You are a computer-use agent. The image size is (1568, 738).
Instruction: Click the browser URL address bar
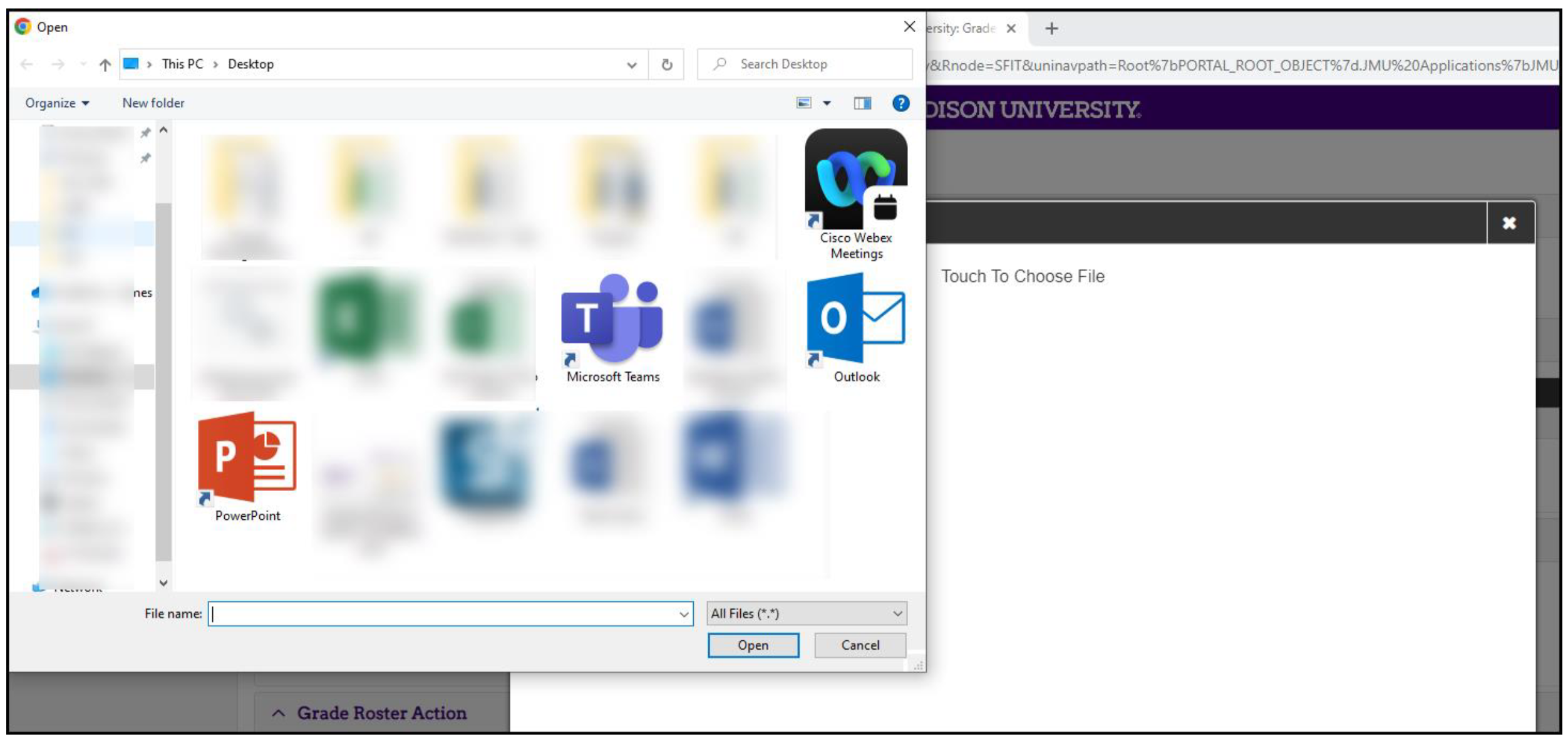click(x=1242, y=65)
